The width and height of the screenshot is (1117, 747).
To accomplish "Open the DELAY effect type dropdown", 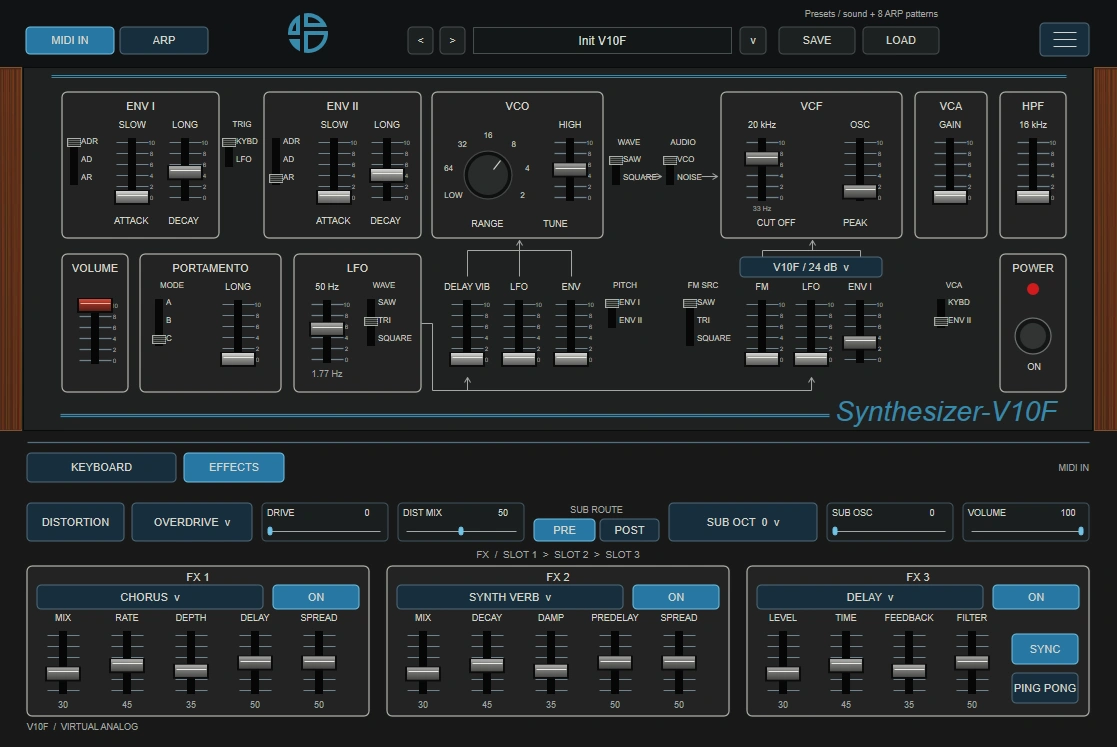I will click(x=870, y=597).
